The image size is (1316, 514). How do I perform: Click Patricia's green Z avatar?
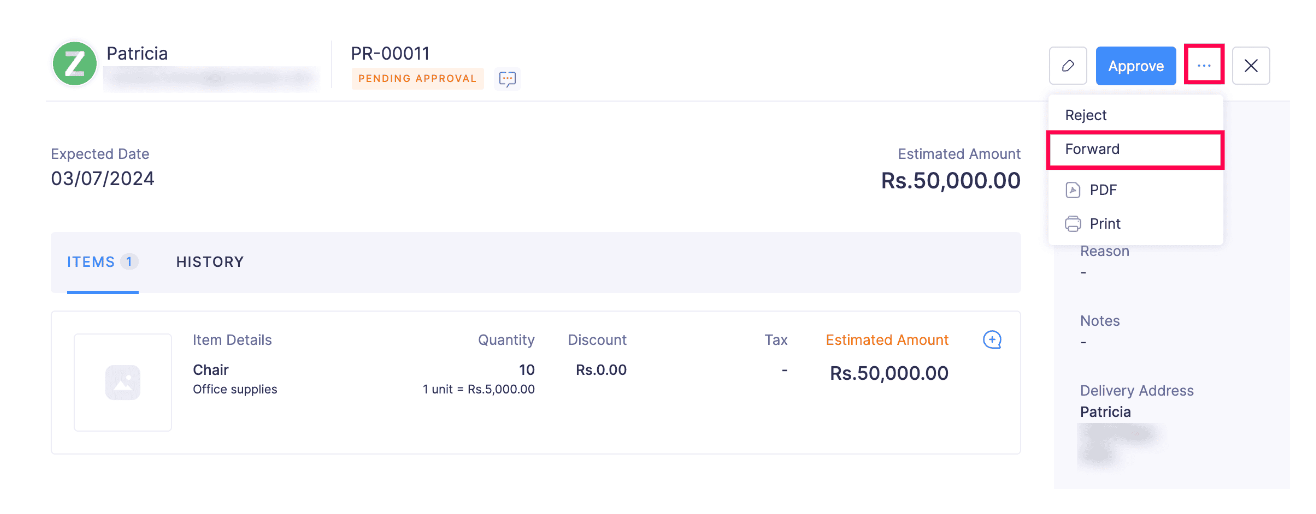(x=75, y=64)
